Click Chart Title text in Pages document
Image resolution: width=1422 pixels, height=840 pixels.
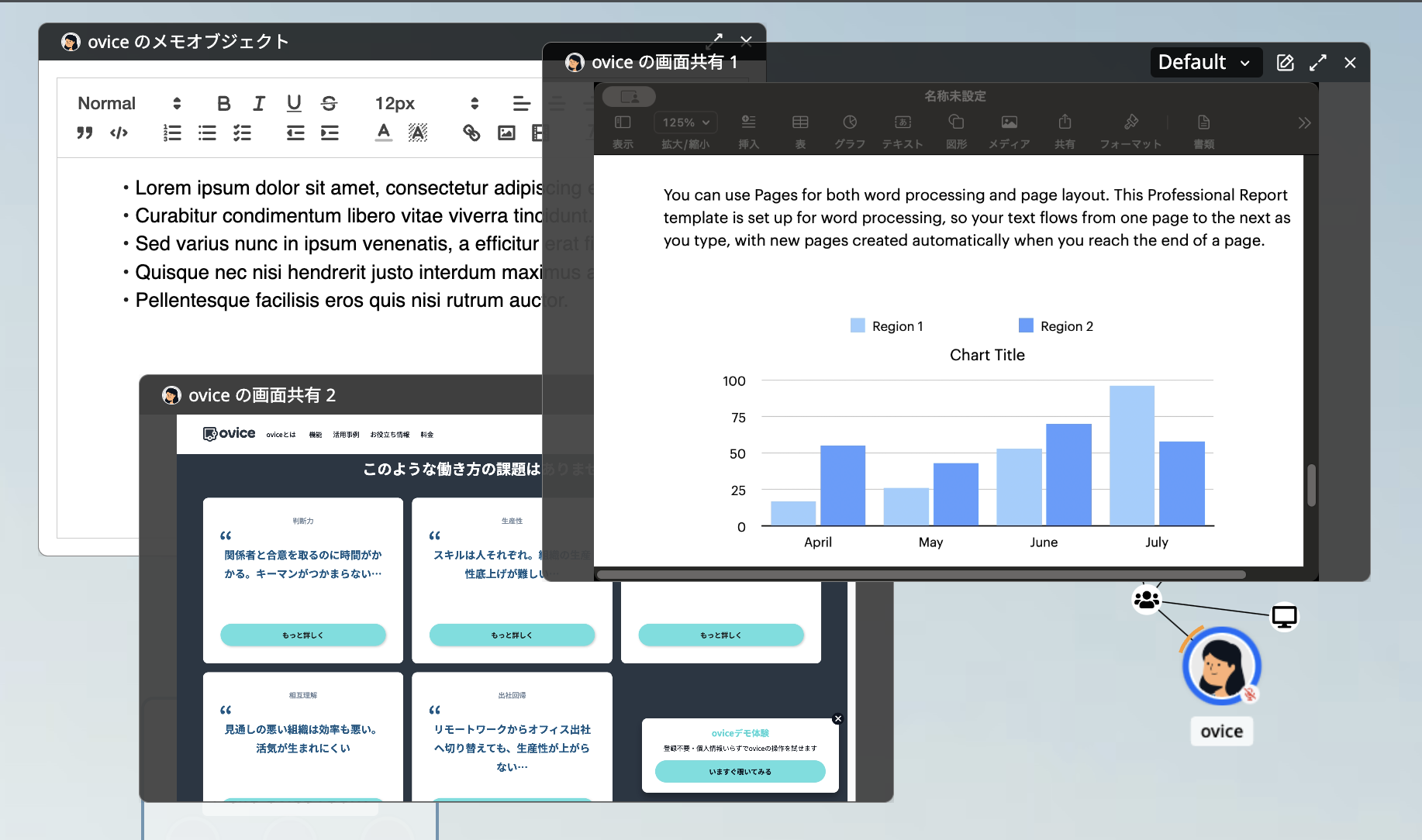point(987,355)
